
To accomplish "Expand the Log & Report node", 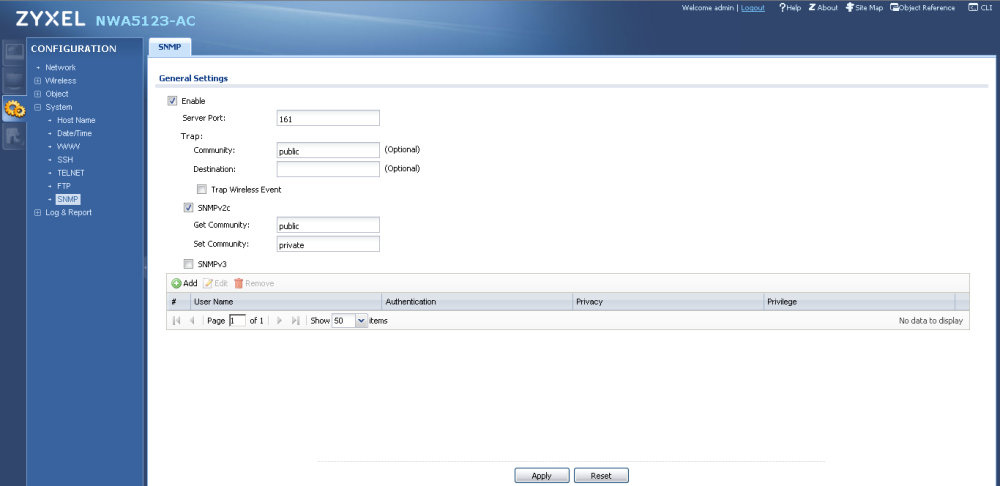I will (x=38, y=212).
